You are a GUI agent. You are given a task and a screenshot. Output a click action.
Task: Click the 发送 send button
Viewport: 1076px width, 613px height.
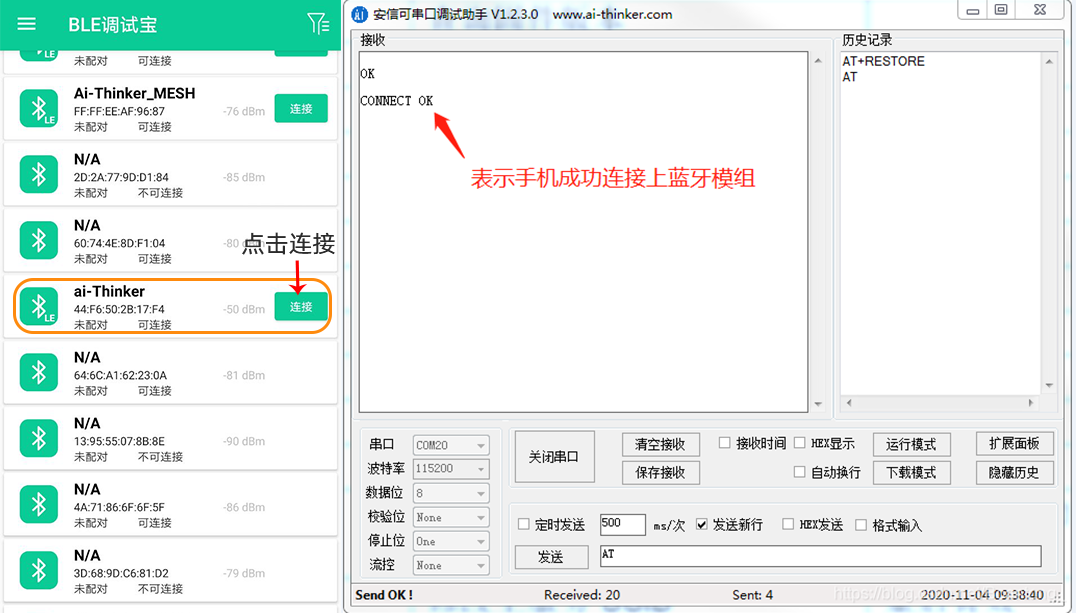pyautogui.click(x=551, y=557)
